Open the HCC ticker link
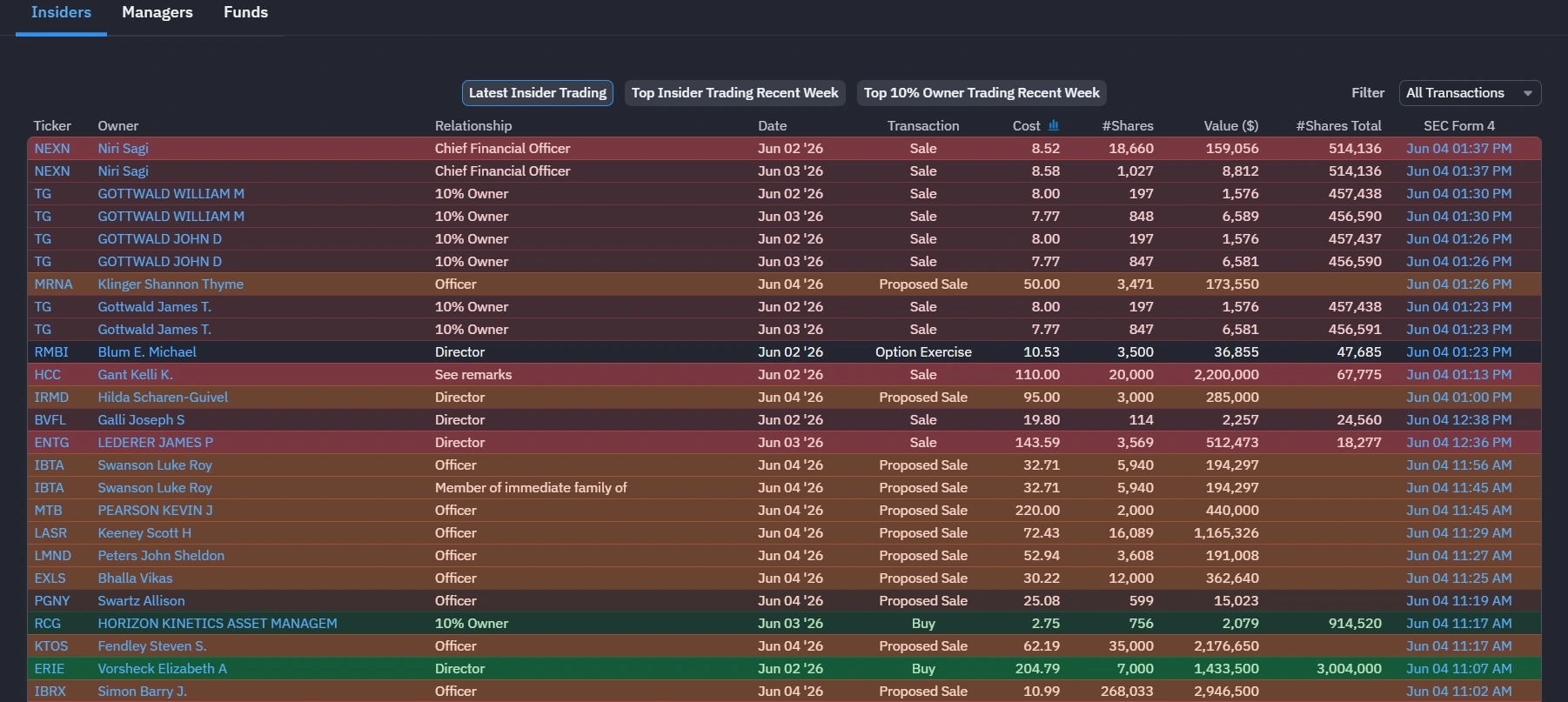Screen dimensions: 1568x702 tap(48, 375)
